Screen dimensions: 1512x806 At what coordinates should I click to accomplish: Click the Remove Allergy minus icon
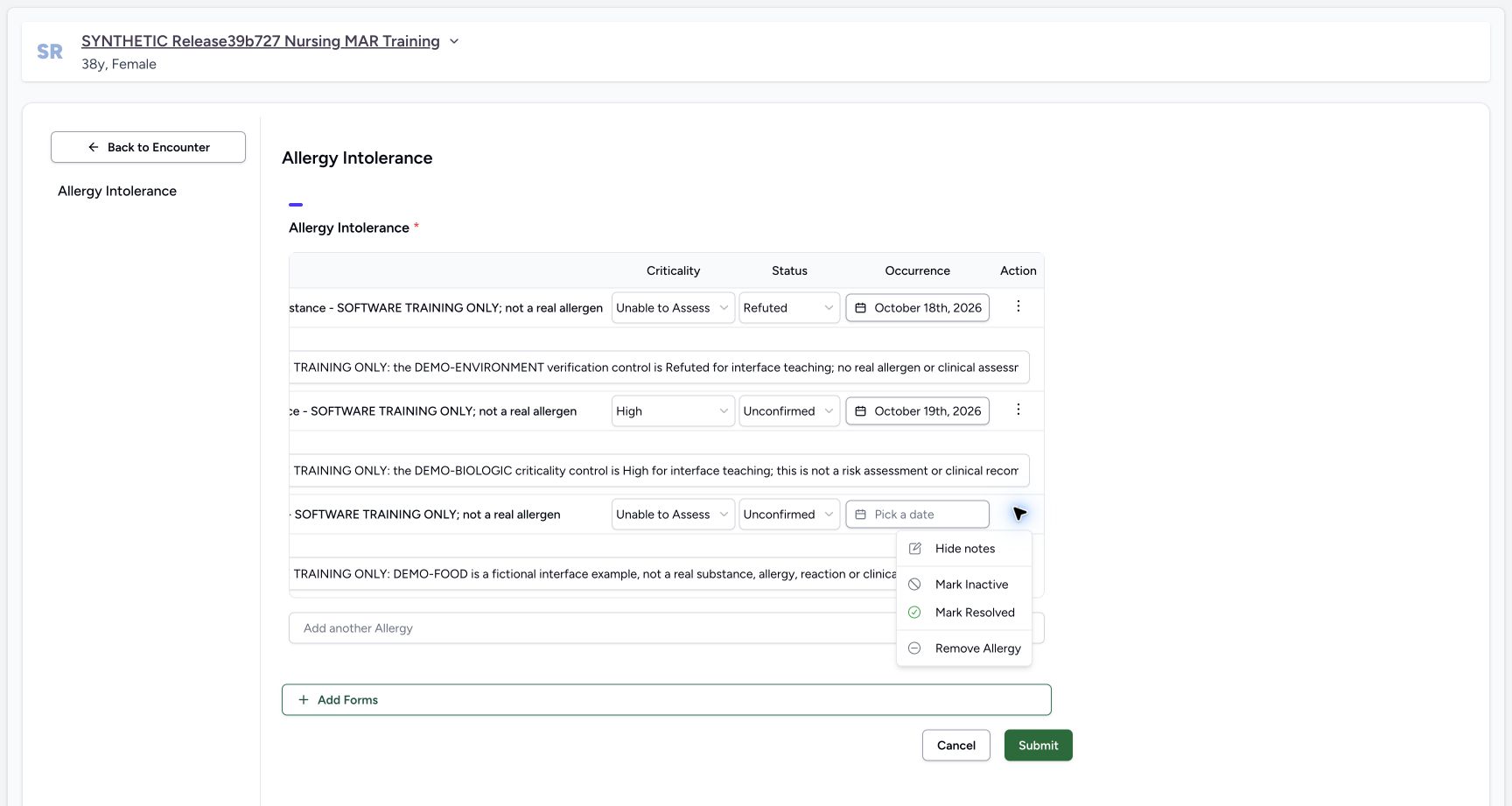click(914, 648)
